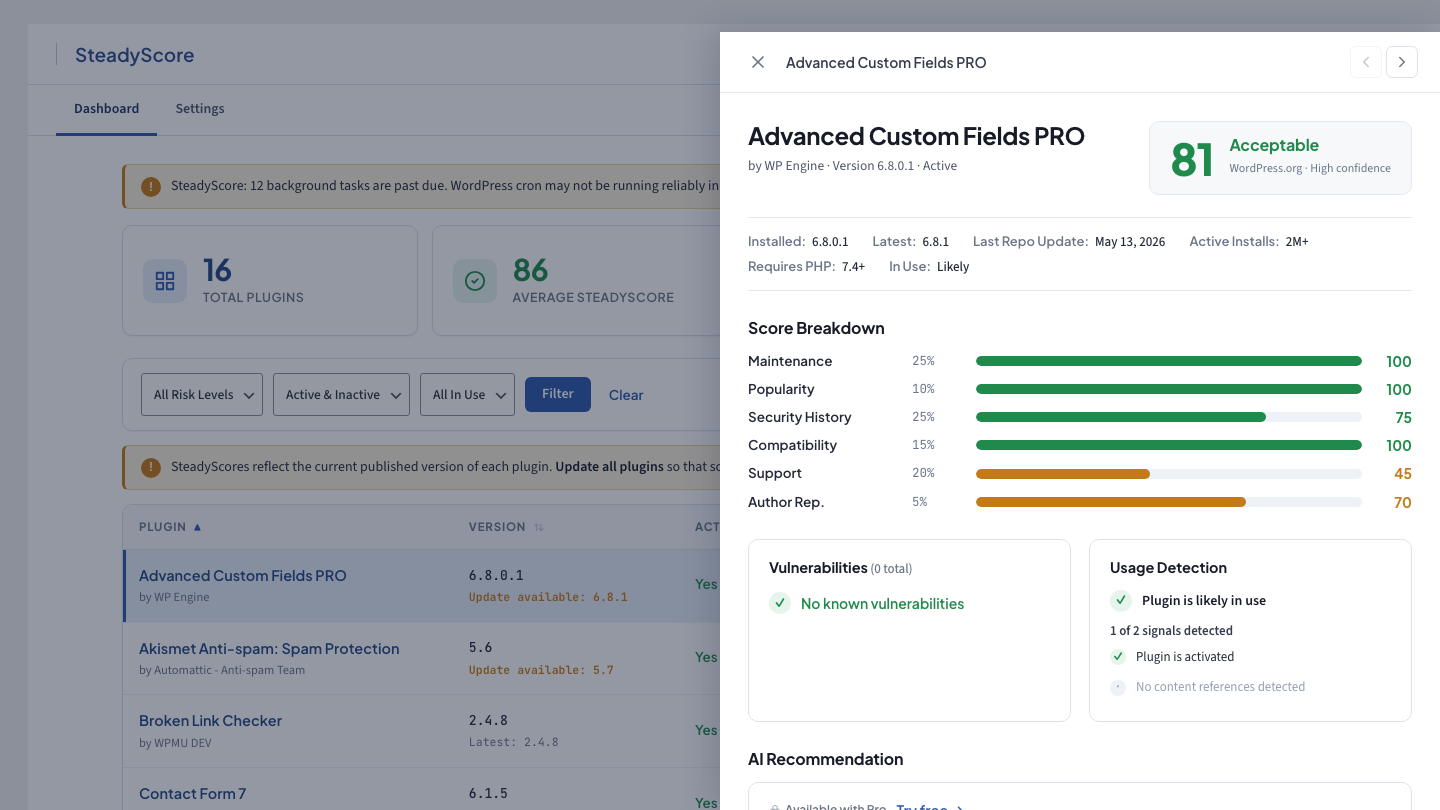Click the grey dot icon beside No content references detected
Screen dimensions: 1440x810
(x=1118, y=687)
